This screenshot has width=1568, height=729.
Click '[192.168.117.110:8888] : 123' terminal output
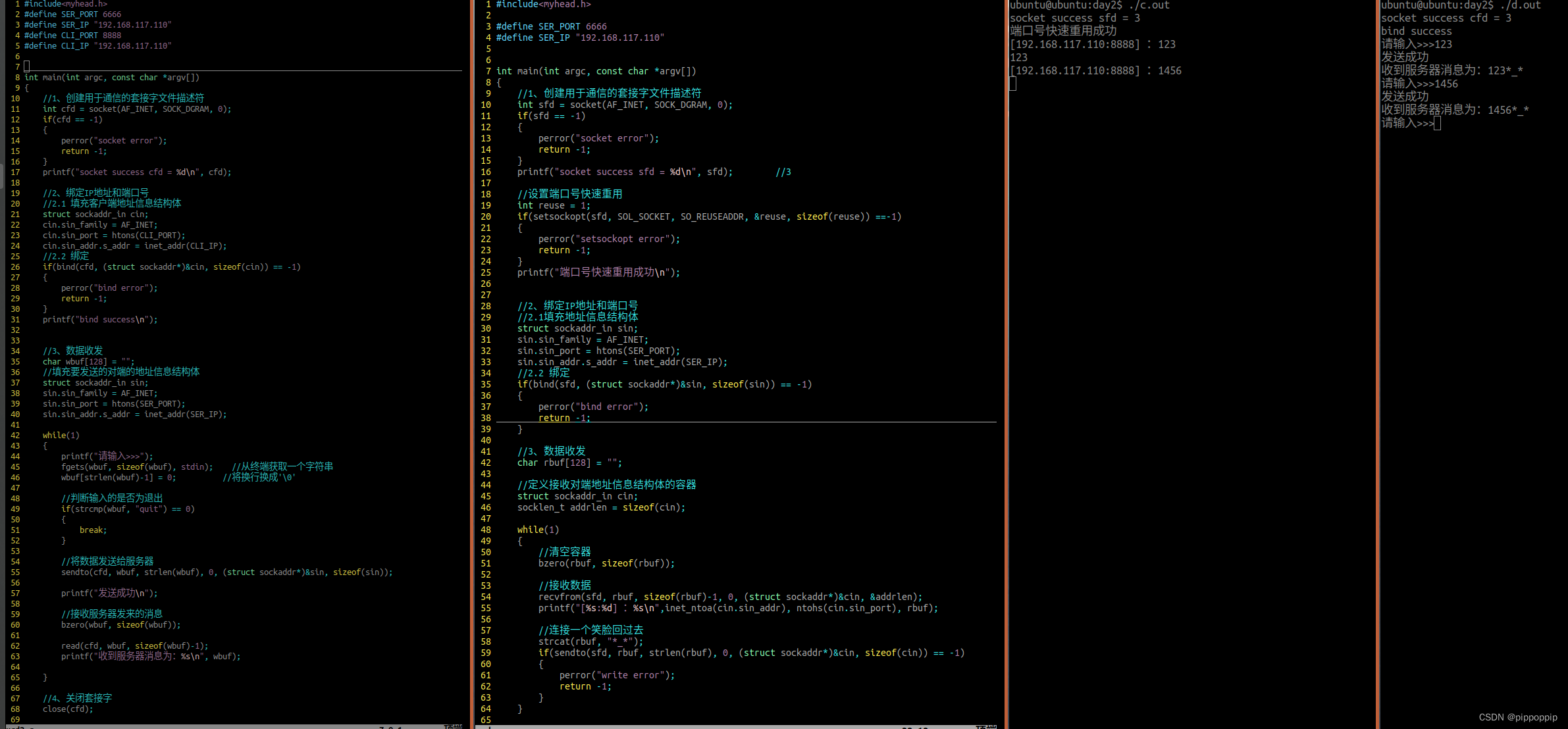pos(1093,45)
